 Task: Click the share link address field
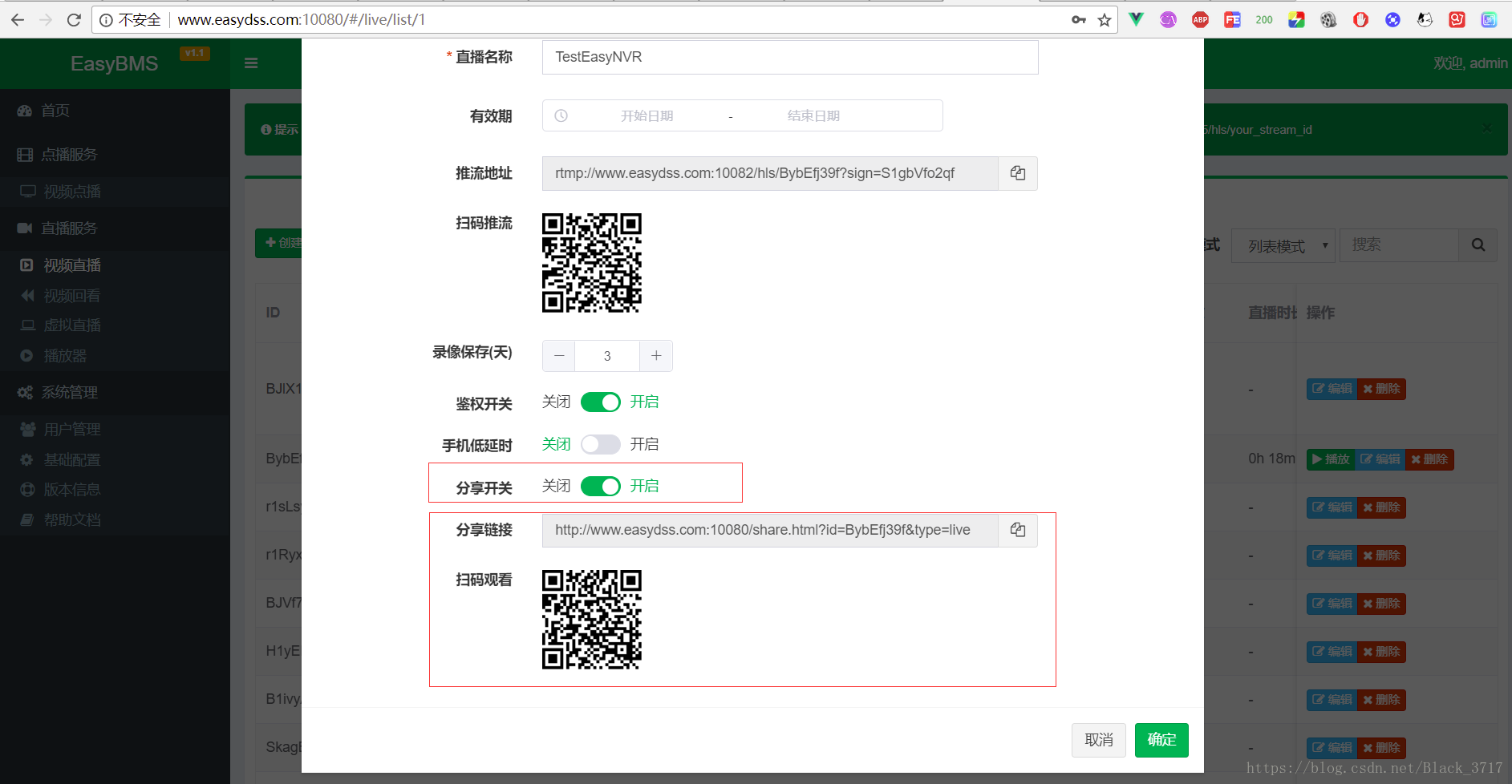pyautogui.click(x=770, y=530)
